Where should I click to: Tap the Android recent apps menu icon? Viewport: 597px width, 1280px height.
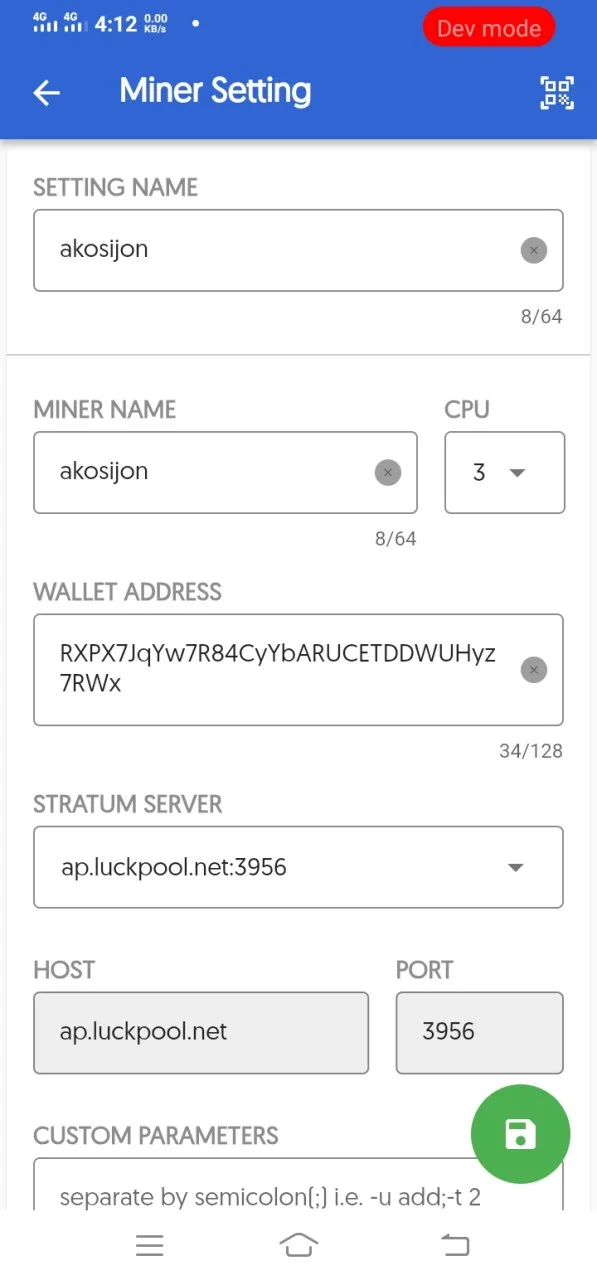point(150,1245)
